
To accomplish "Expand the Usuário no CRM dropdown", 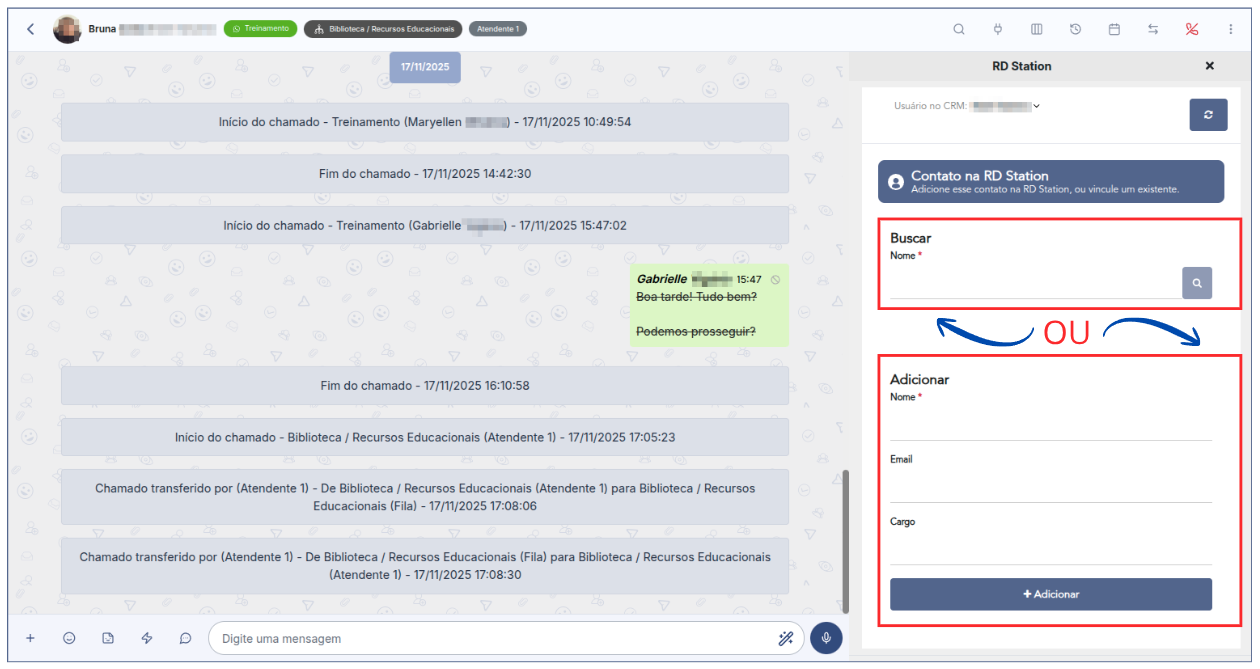I will (1036, 106).
